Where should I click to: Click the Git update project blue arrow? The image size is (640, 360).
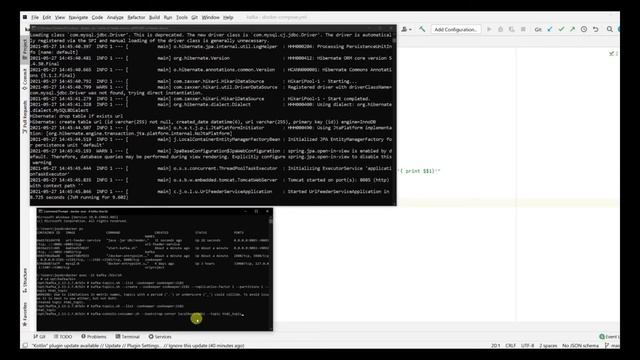pos(550,29)
